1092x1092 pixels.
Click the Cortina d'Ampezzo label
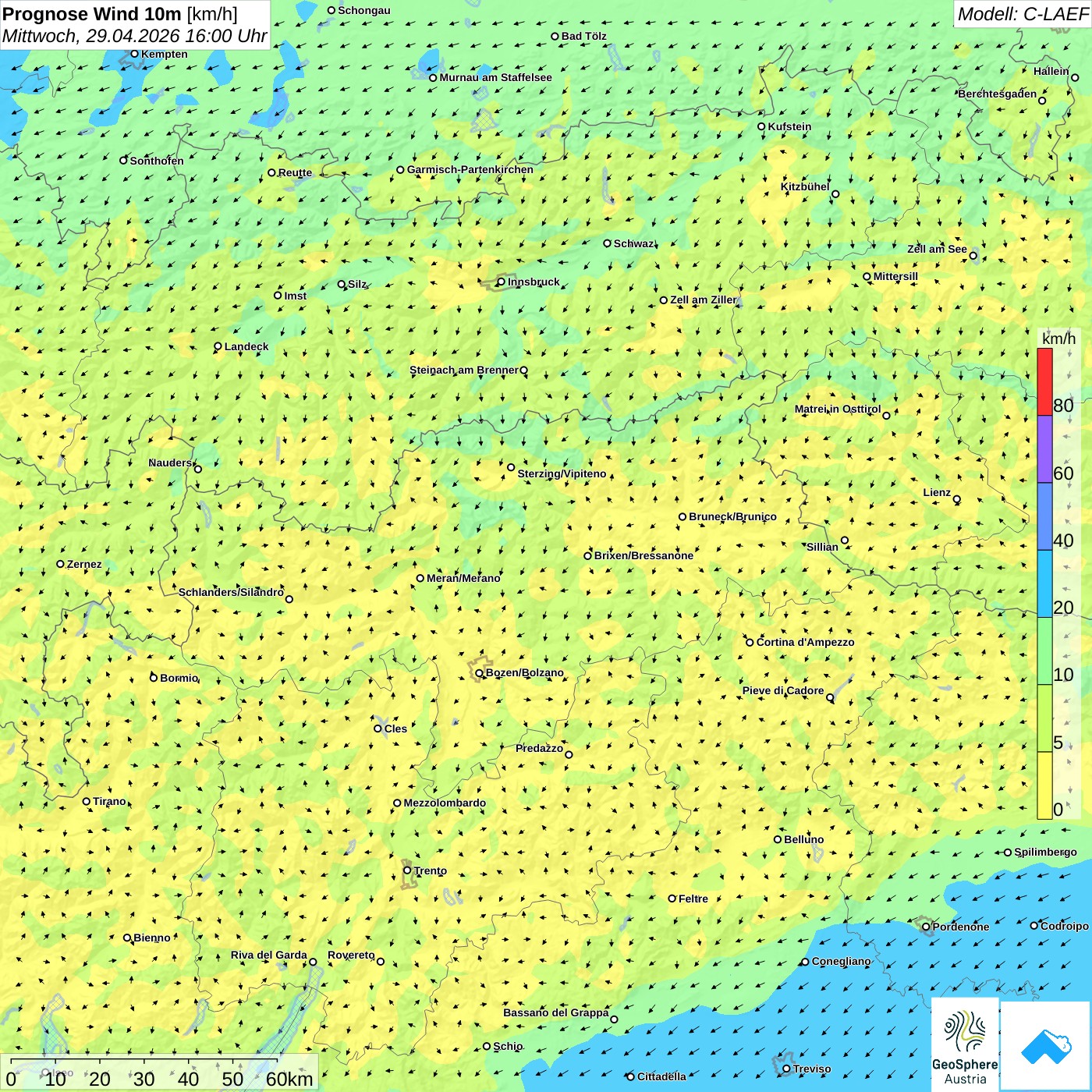click(806, 642)
